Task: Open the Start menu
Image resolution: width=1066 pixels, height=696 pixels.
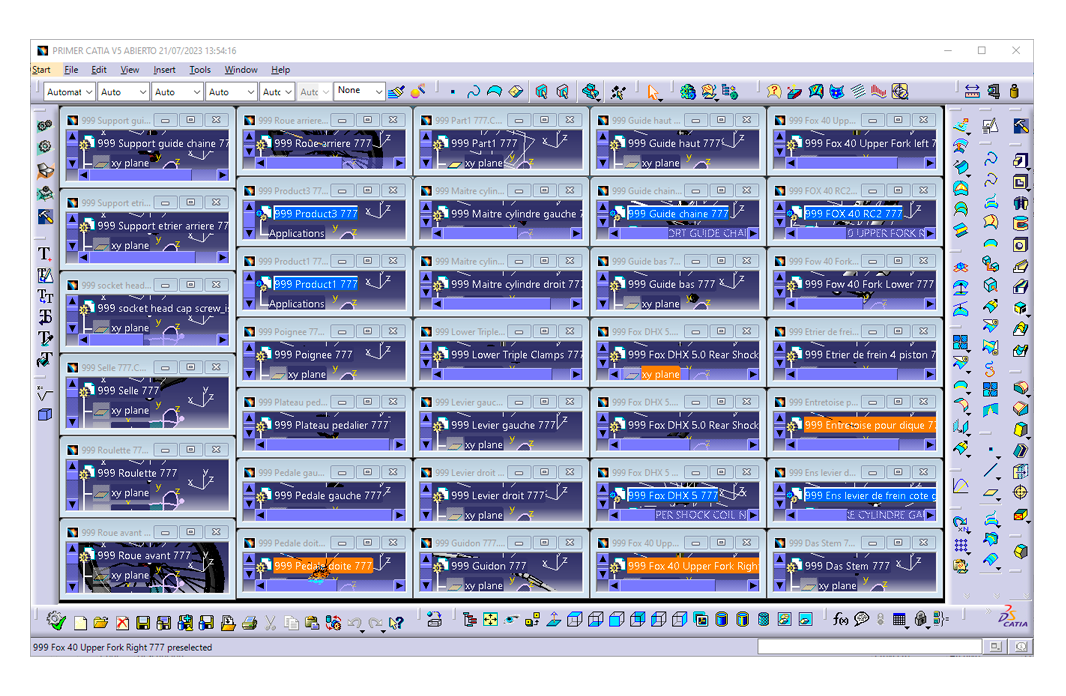Action: point(41,70)
